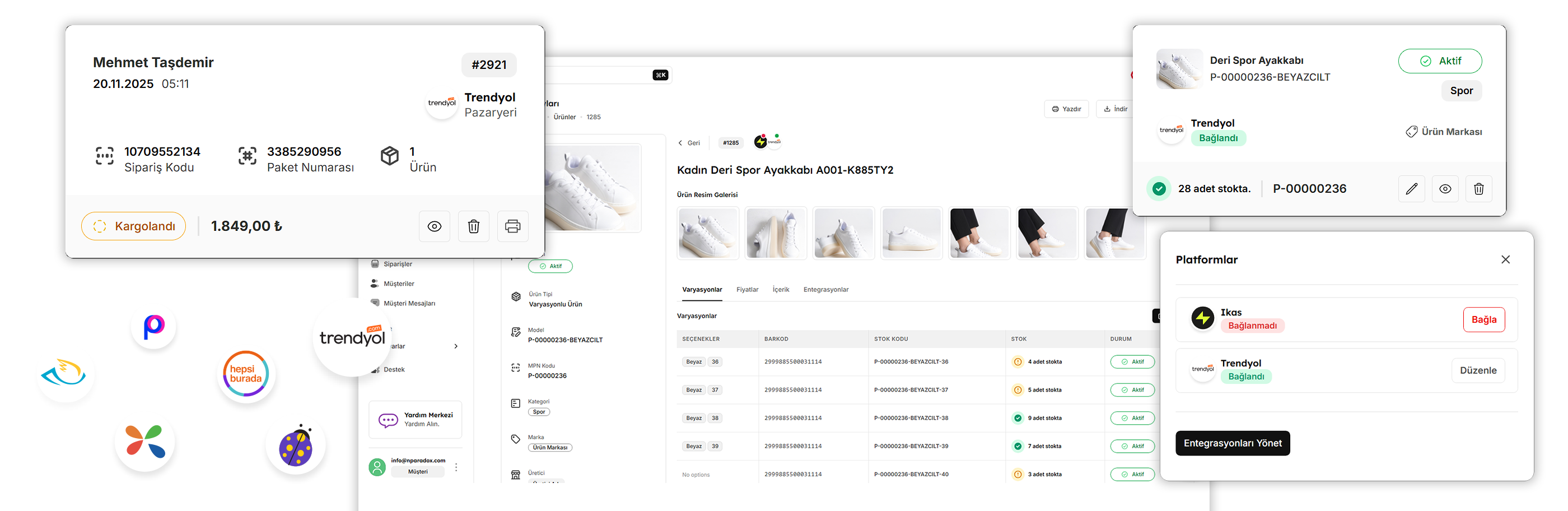Image resolution: width=1568 pixels, height=511 pixels.
Task: Toggle product visibility eye icon on stock card
Action: (1444, 189)
